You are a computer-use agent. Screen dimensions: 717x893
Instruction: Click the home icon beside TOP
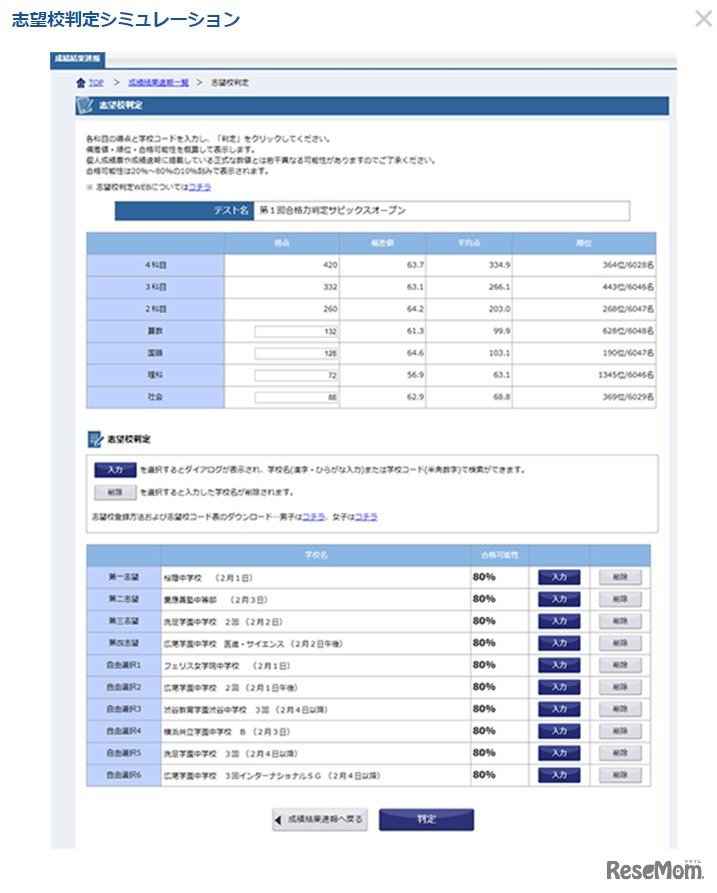pyautogui.click(x=80, y=82)
